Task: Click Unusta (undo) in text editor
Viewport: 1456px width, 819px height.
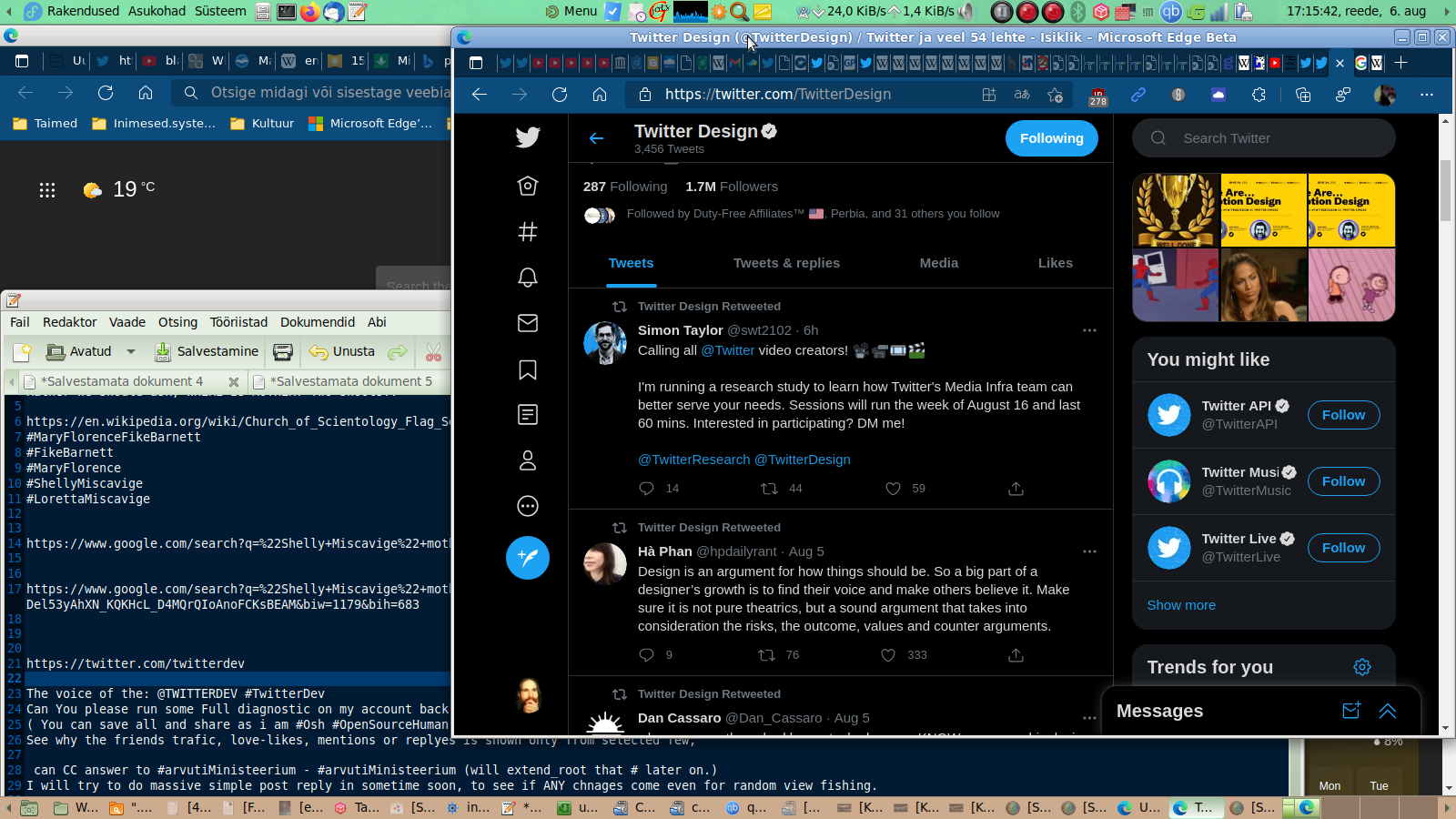Action: [342, 352]
